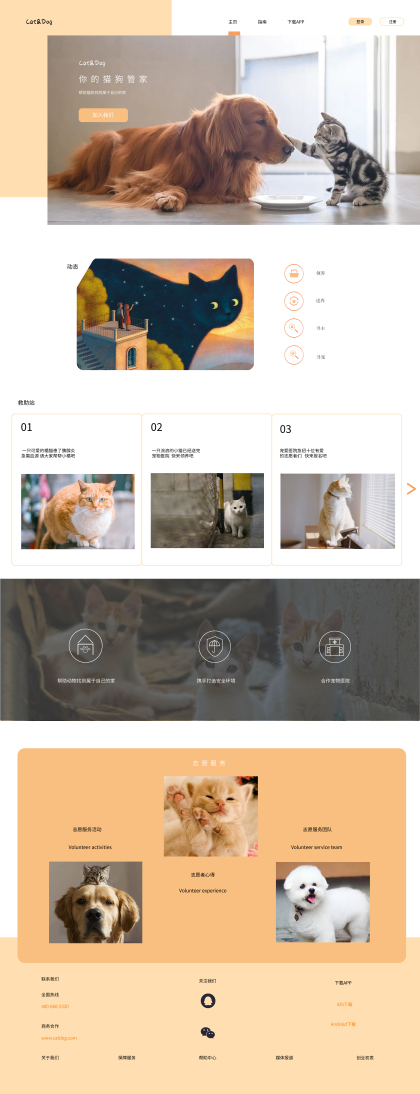Open the QQ penguin icon in footer
The image size is (420, 1094).
tap(208, 1001)
